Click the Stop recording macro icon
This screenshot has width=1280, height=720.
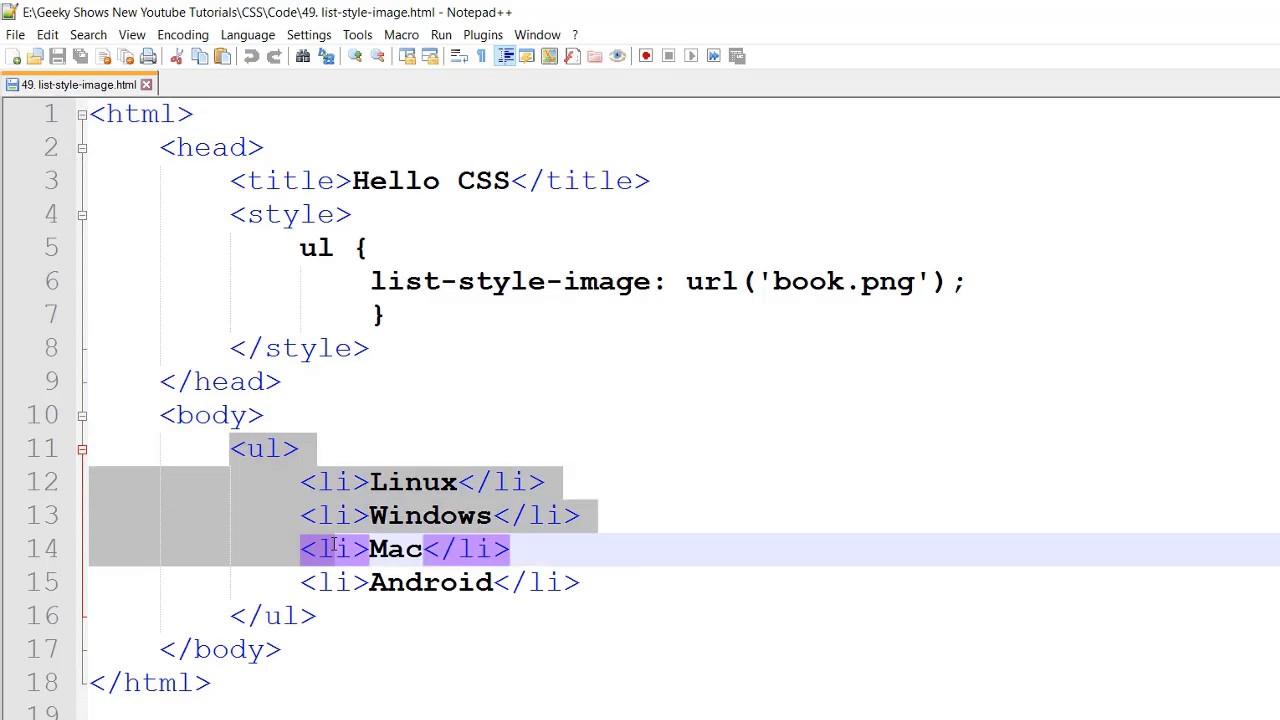pyautogui.click(x=669, y=56)
